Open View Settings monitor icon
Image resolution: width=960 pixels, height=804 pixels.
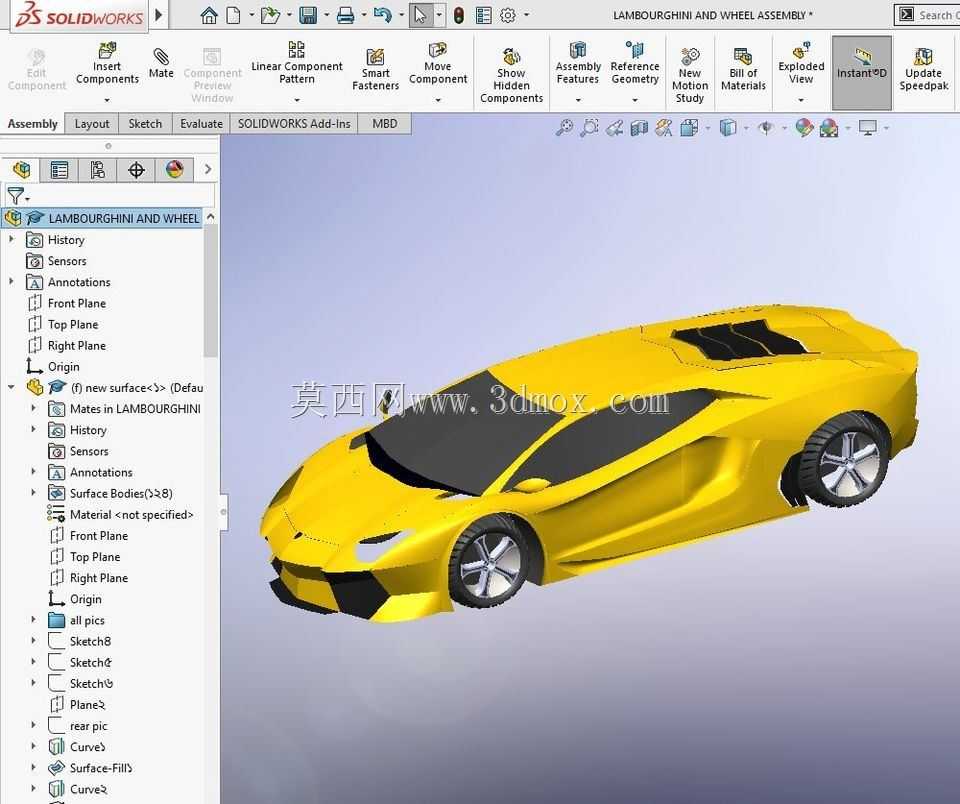tap(868, 128)
